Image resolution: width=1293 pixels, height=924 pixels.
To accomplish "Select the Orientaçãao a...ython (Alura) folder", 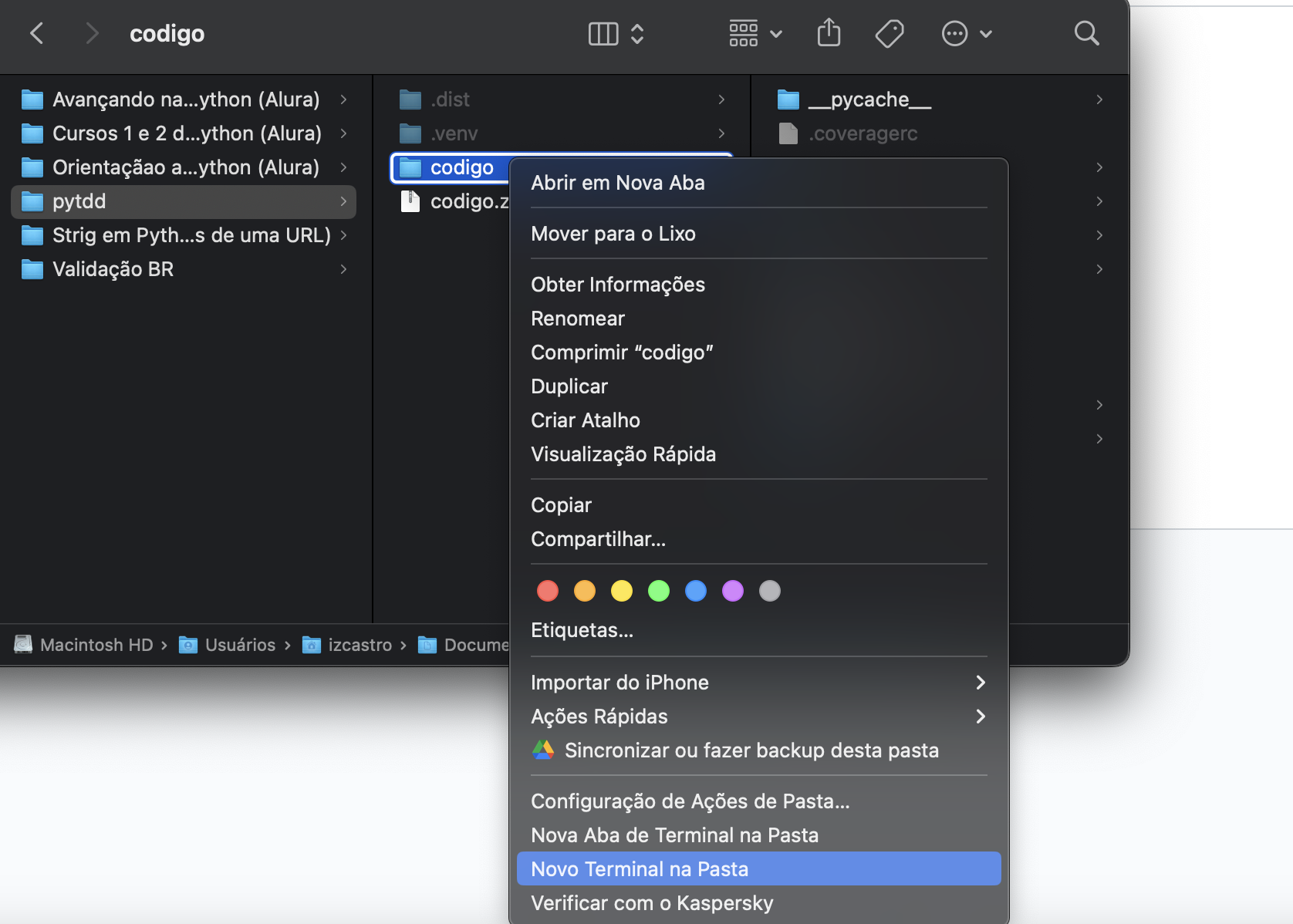I will (x=184, y=167).
